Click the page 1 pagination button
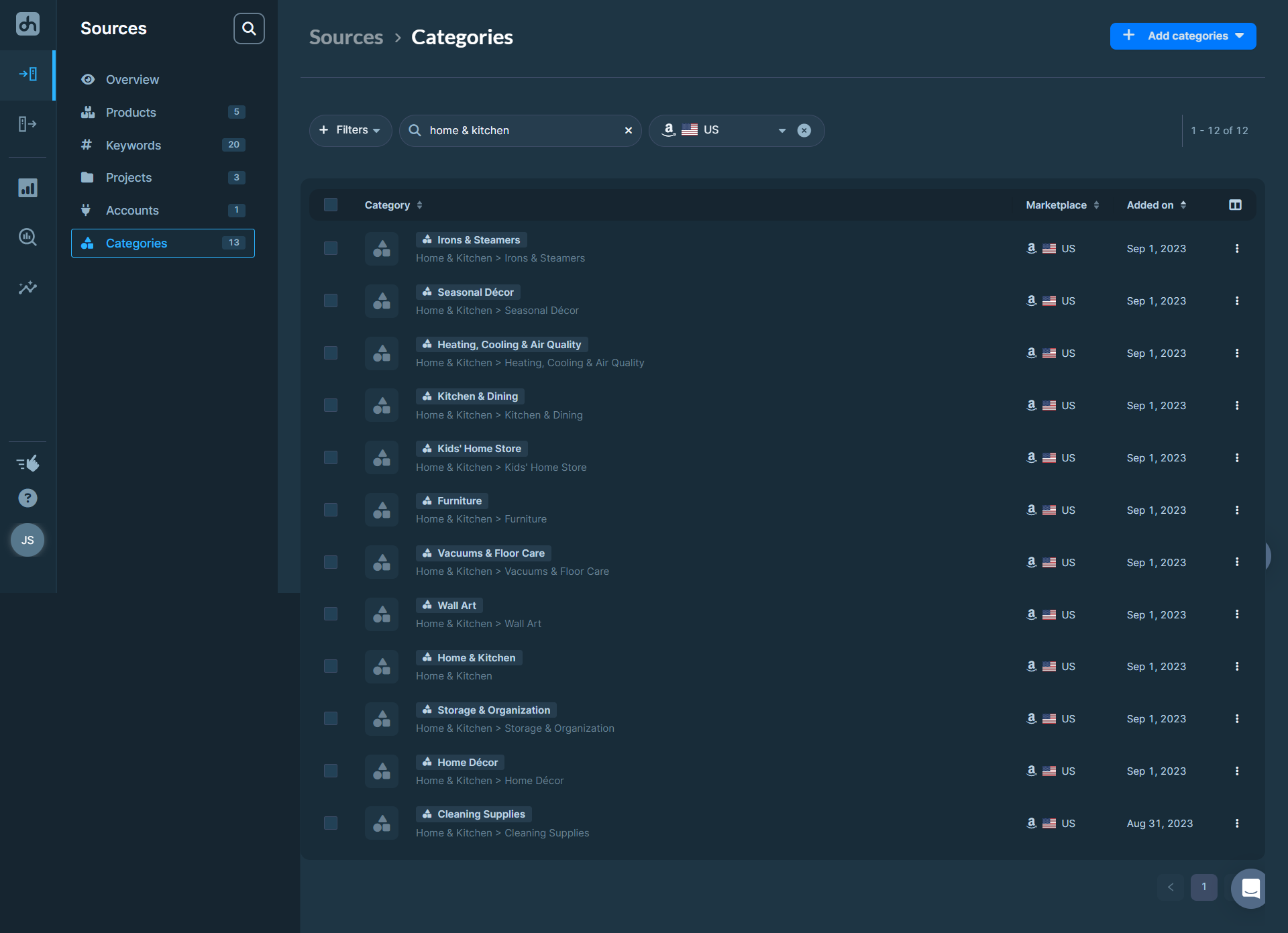Image resolution: width=1288 pixels, height=933 pixels. 1203,887
